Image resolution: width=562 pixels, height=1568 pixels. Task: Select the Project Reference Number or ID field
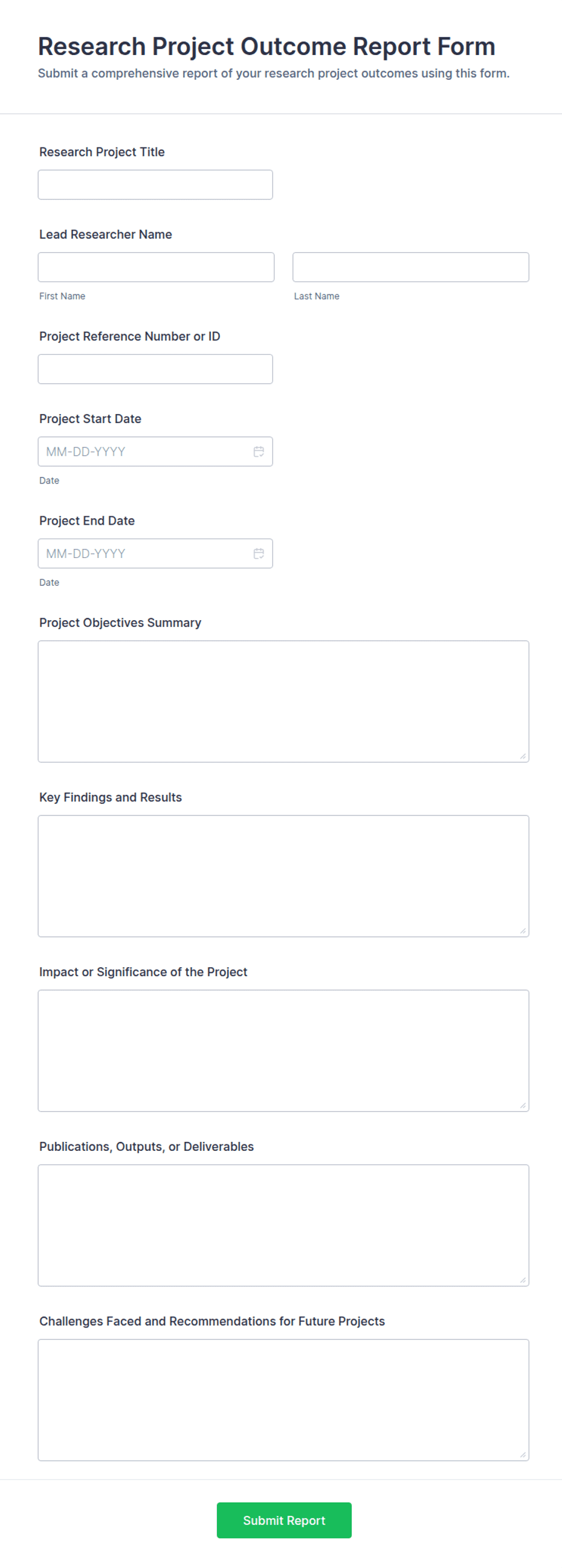click(x=155, y=369)
